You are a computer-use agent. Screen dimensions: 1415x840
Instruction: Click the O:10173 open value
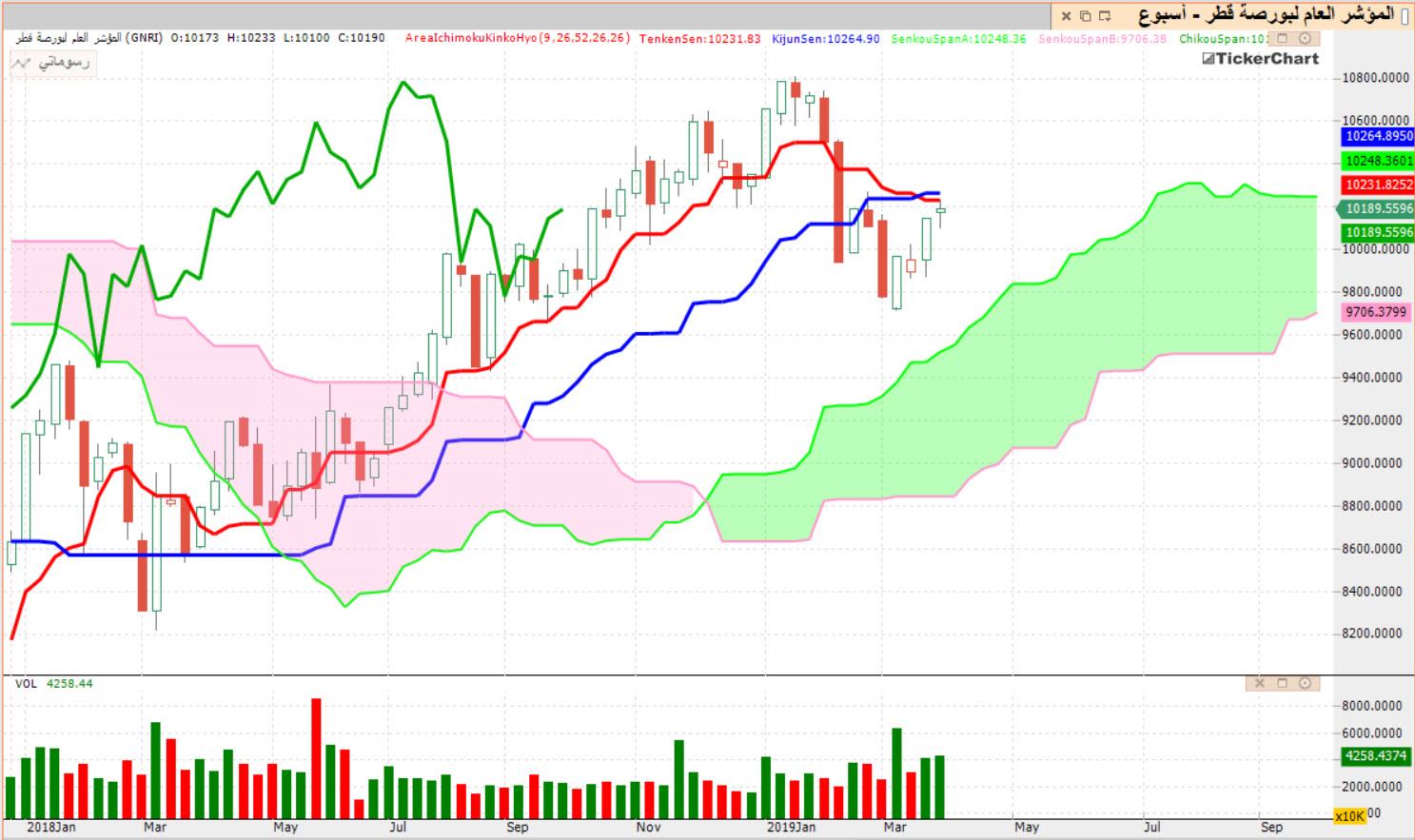click(x=196, y=39)
